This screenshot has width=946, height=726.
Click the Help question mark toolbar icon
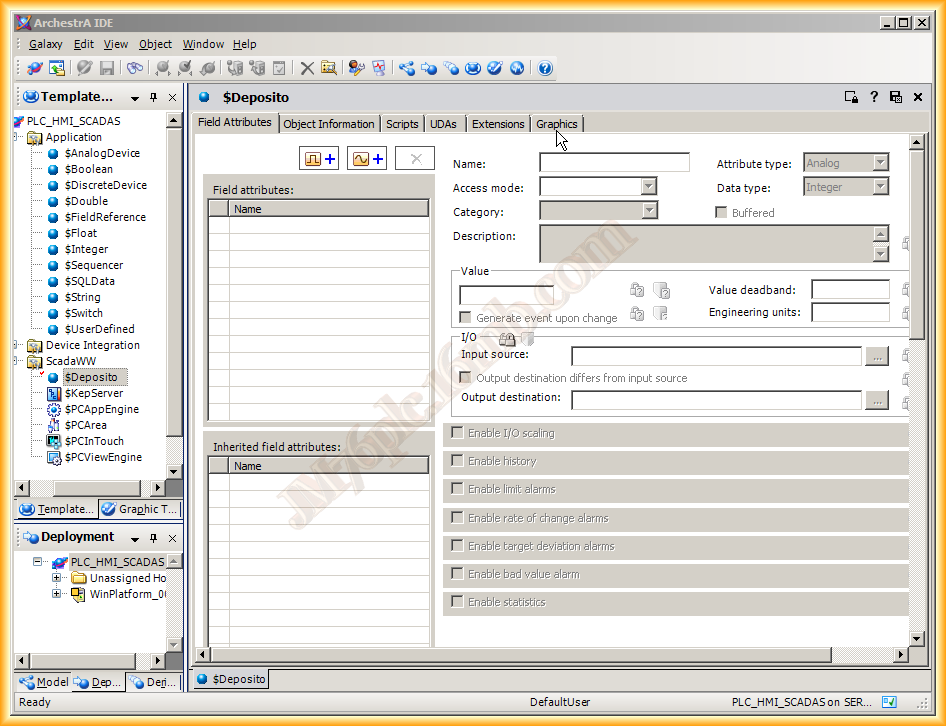[x=545, y=68]
